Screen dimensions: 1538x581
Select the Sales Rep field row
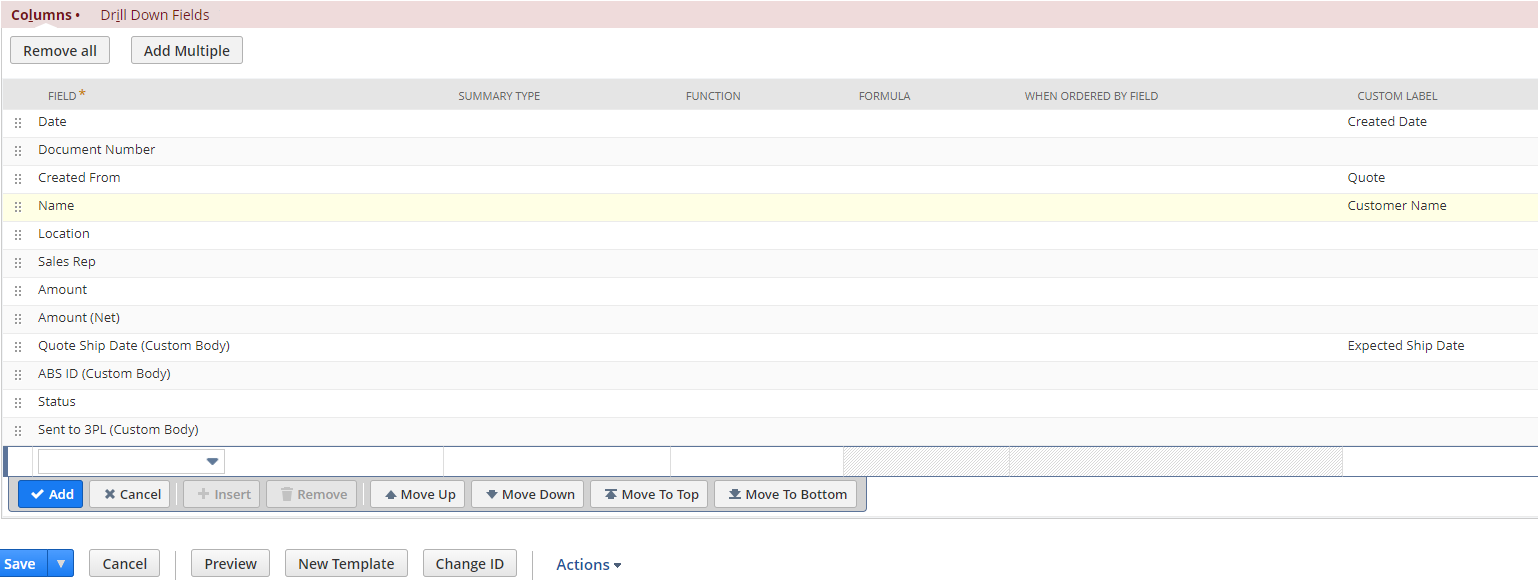click(x=770, y=263)
